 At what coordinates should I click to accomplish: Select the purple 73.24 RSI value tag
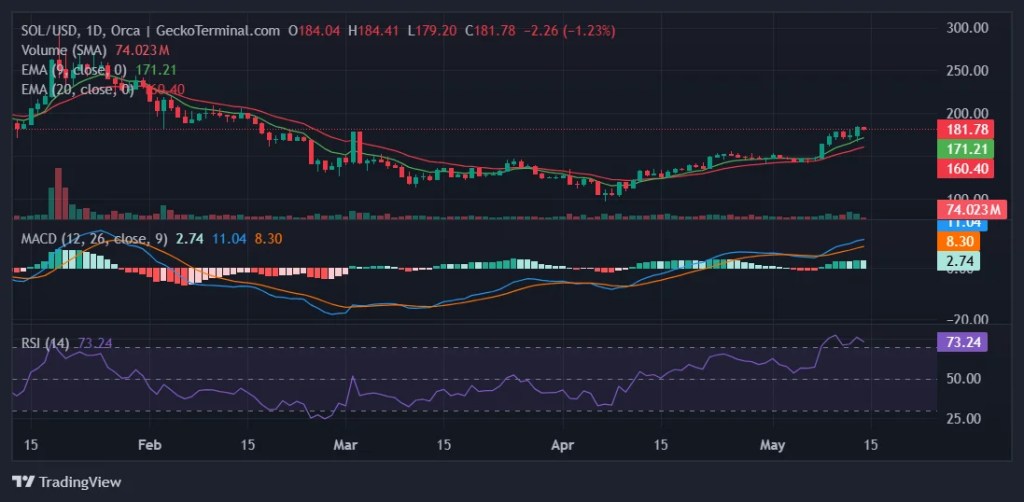point(966,342)
